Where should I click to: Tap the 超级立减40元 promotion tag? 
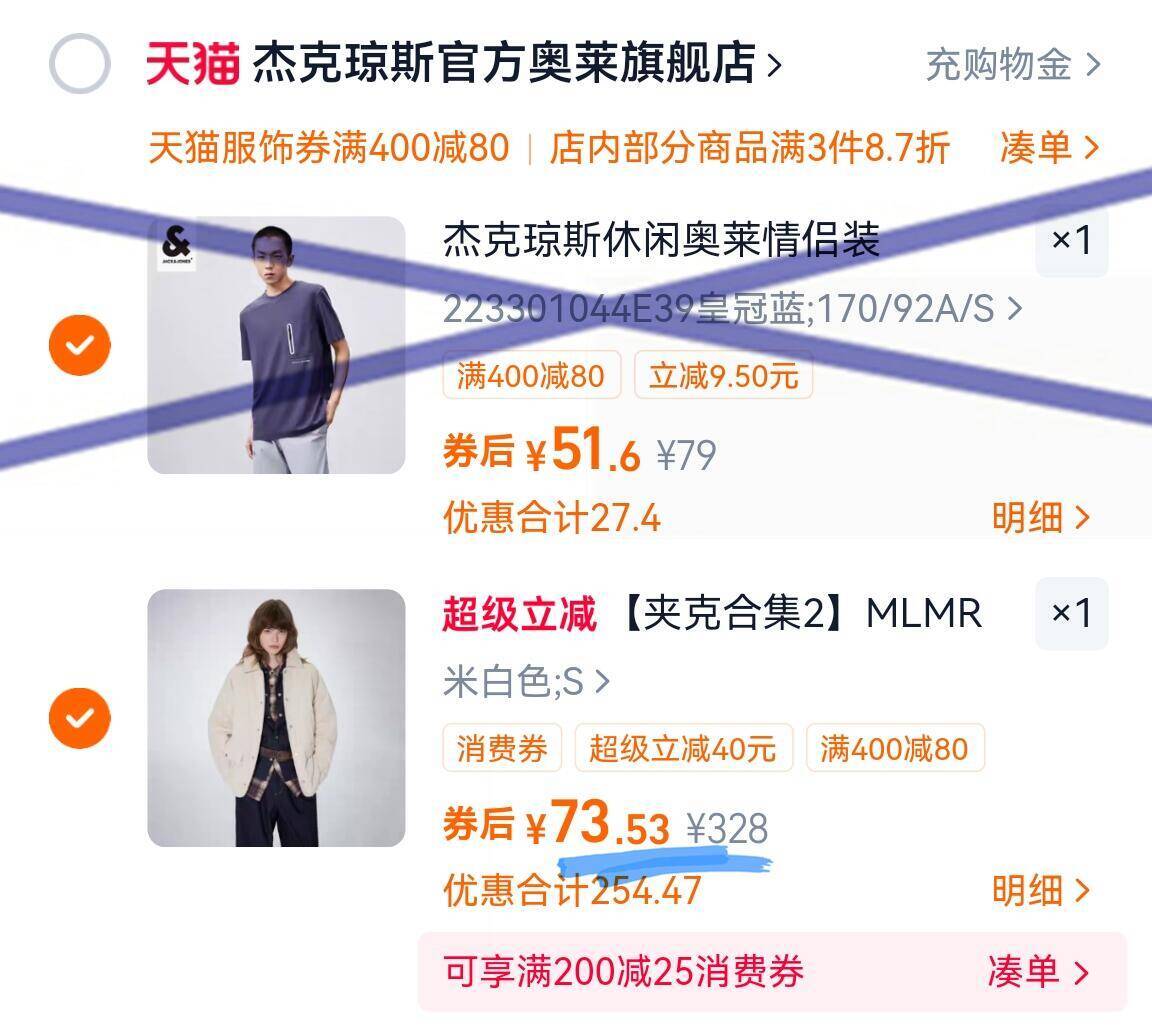click(x=683, y=749)
